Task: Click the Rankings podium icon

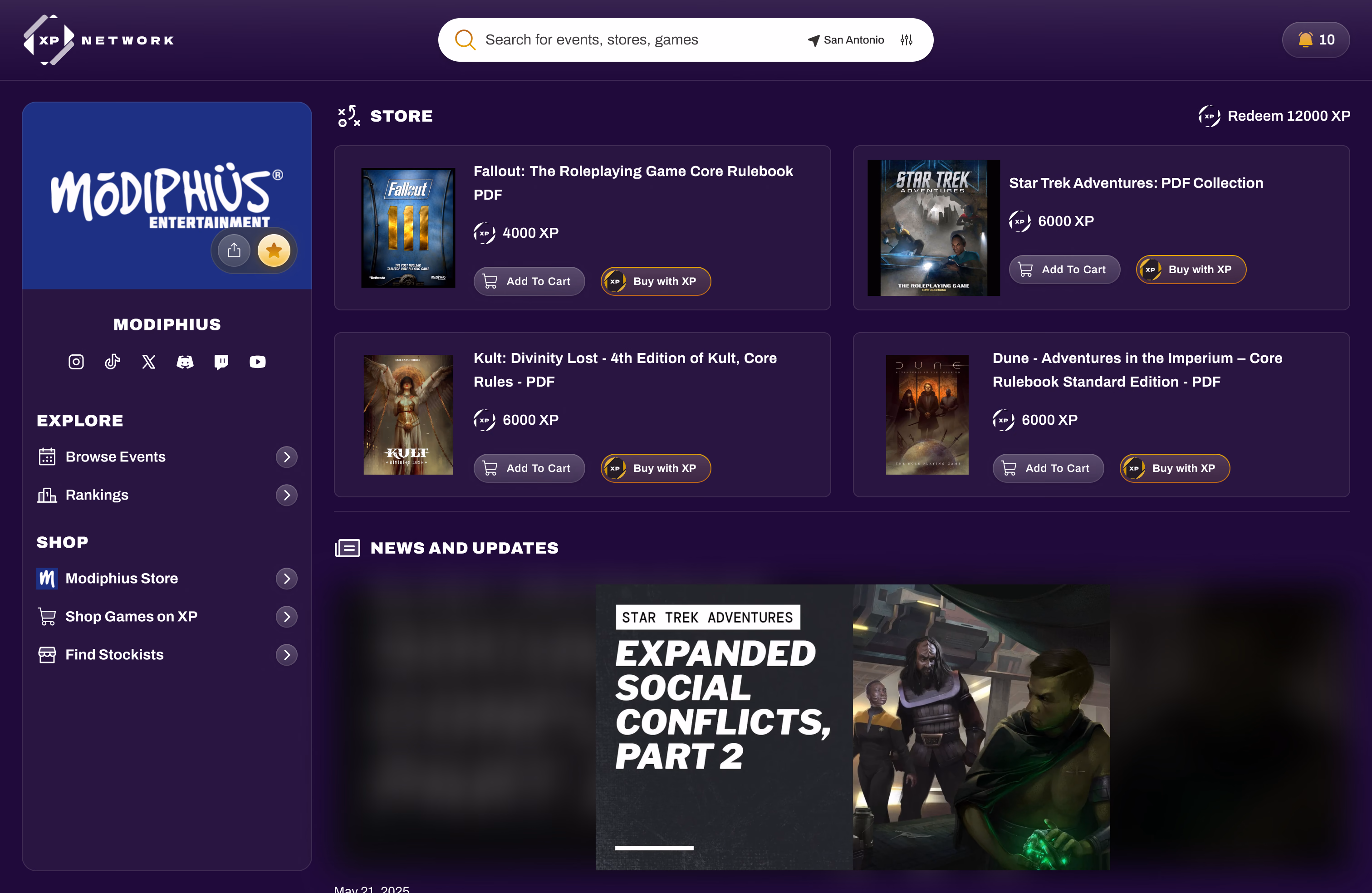Action: coord(47,495)
